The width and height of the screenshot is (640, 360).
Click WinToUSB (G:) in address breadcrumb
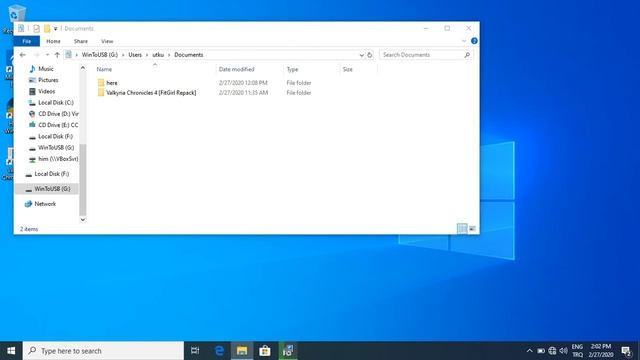[100, 55]
